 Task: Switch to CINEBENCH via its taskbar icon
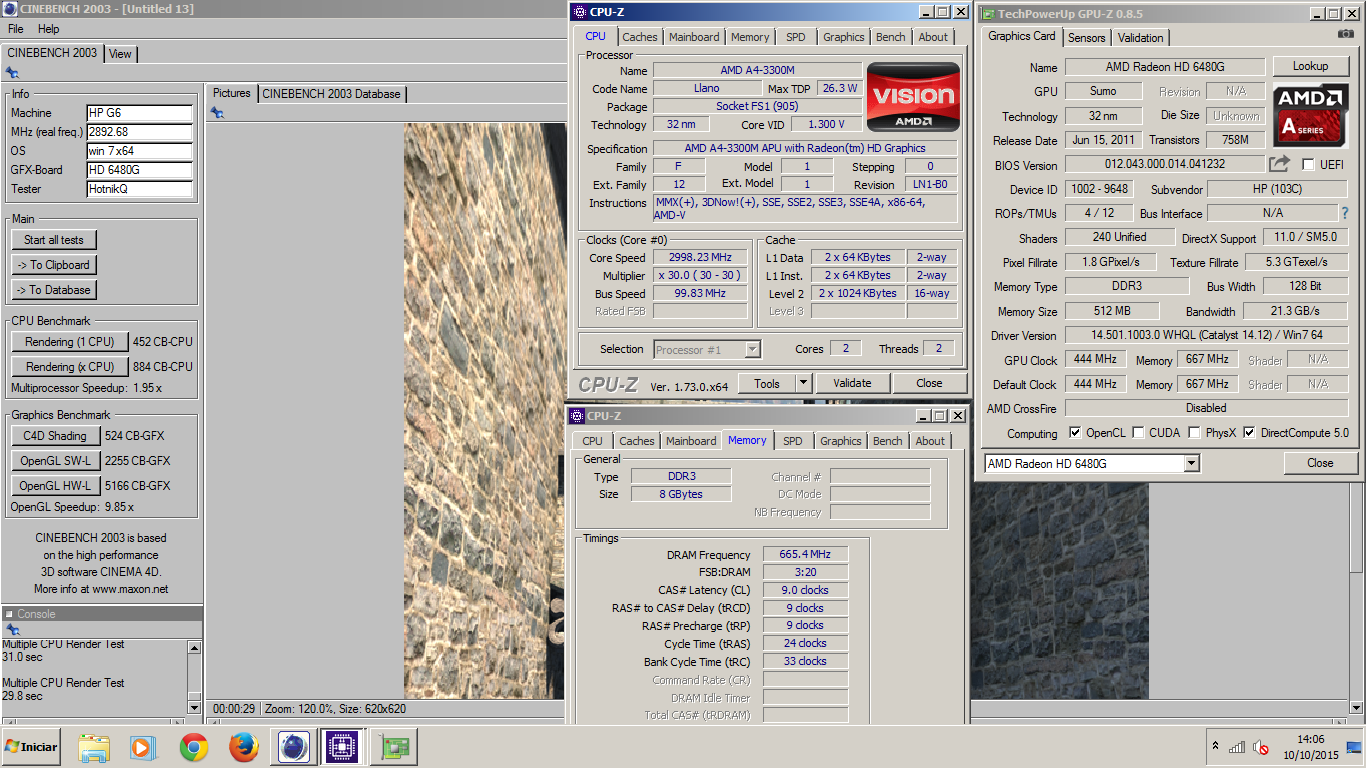coord(294,747)
